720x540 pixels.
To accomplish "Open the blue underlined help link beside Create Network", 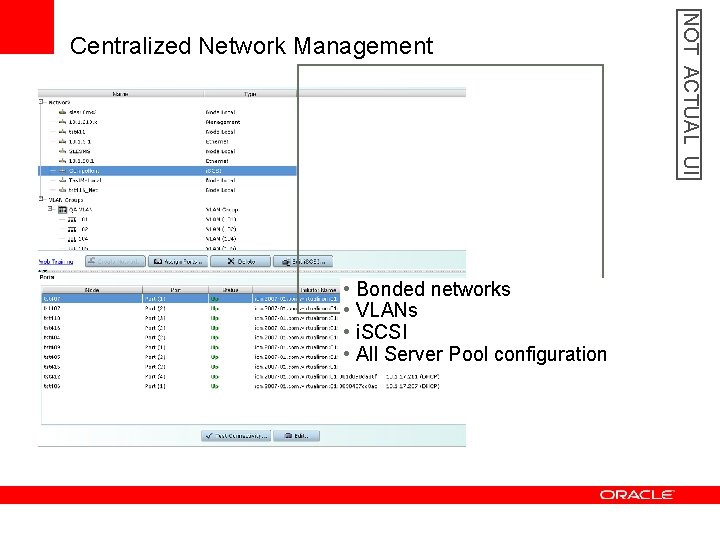I will 56,262.
